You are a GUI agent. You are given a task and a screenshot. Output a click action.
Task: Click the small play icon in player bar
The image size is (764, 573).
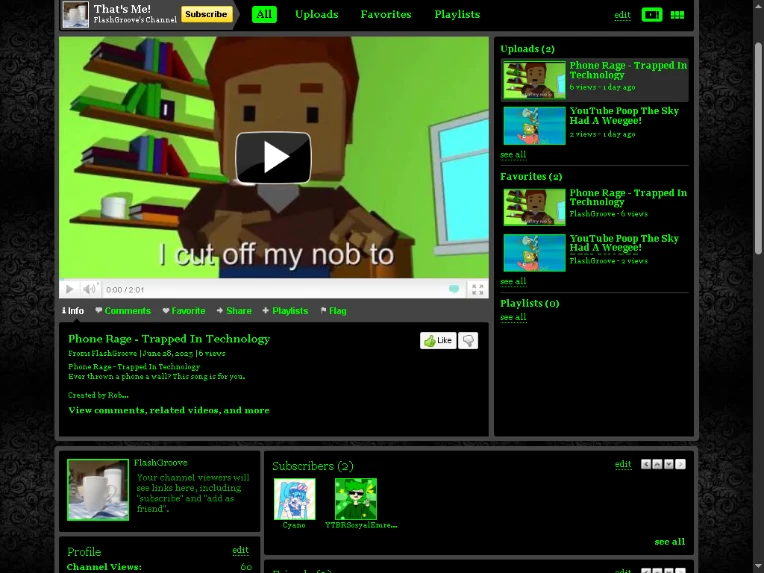pyautogui.click(x=70, y=289)
